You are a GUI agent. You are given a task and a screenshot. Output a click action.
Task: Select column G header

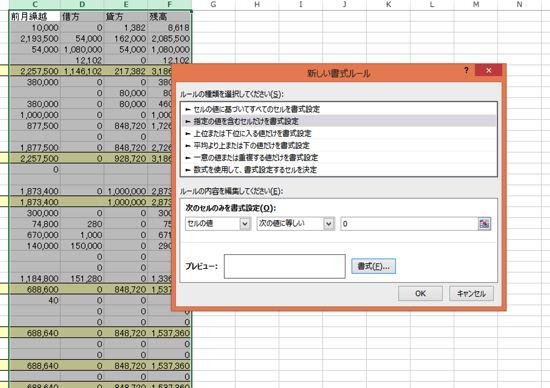click(x=213, y=5)
